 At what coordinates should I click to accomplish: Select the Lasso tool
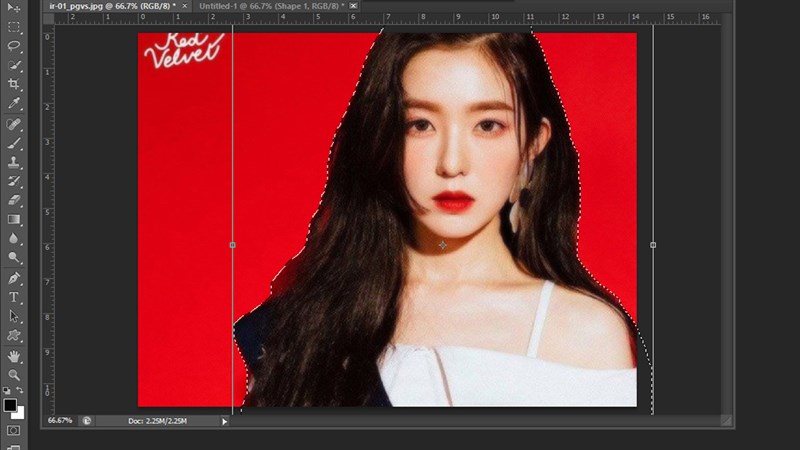(x=14, y=46)
